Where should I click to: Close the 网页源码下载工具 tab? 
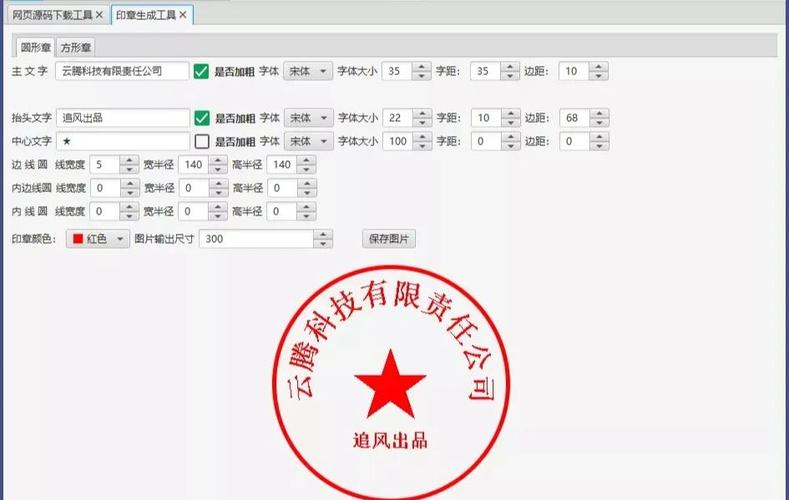click(x=100, y=15)
